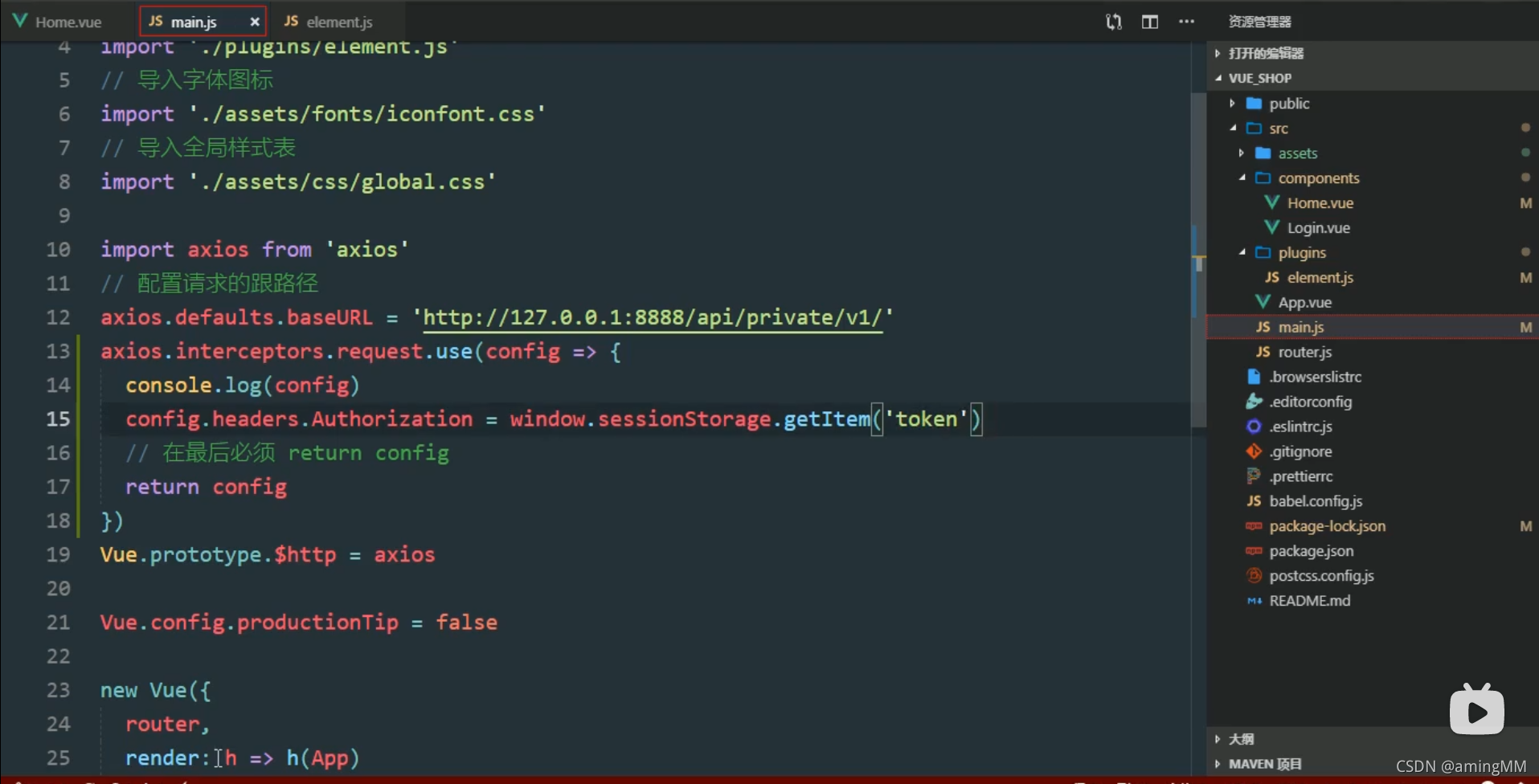Open Home.vue in the explorer tree
Viewport: 1539px width, 784px height.
tap(1320, 203)
